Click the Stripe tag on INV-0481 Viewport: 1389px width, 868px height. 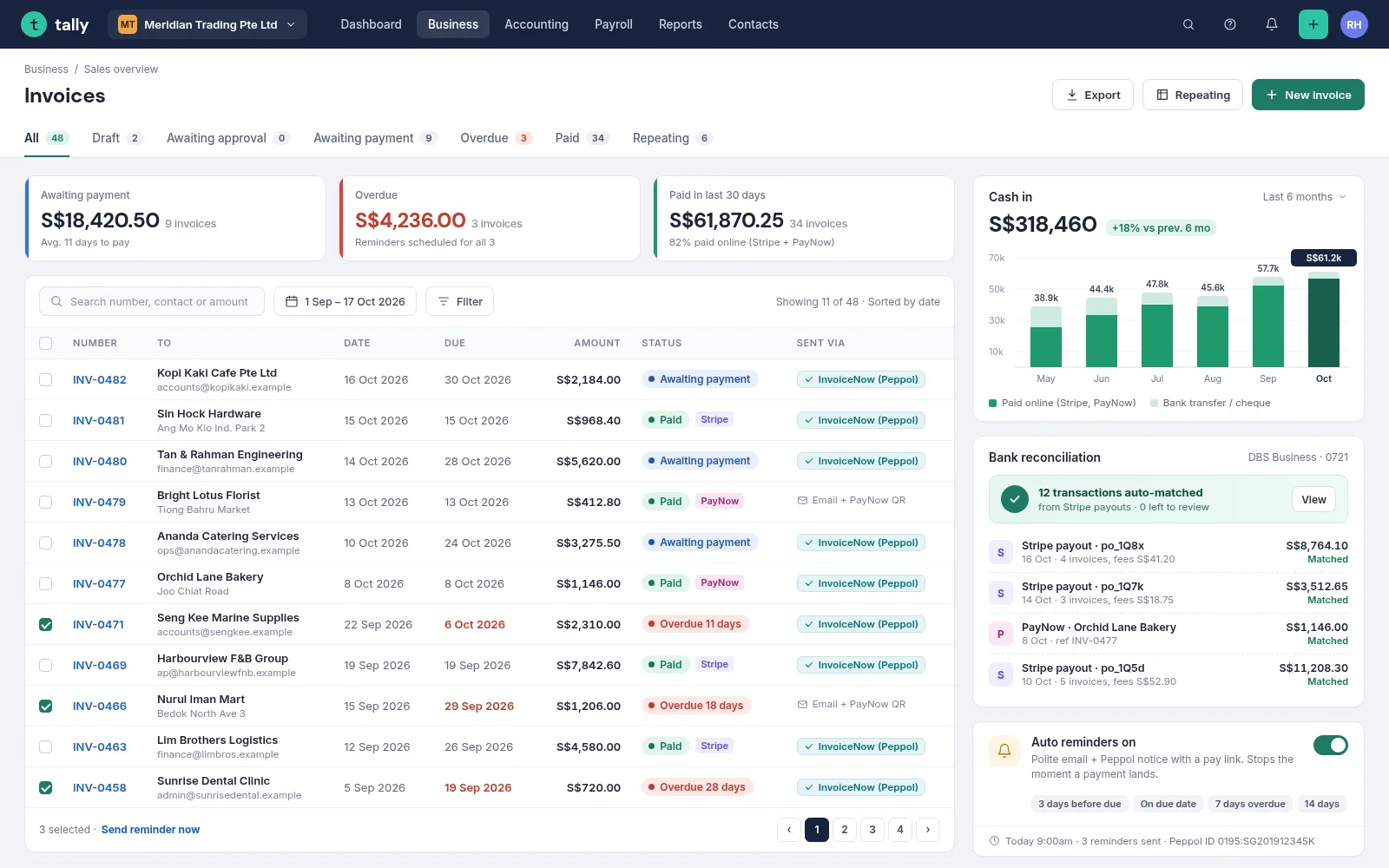pyautogui.click(x=714, y=419)
